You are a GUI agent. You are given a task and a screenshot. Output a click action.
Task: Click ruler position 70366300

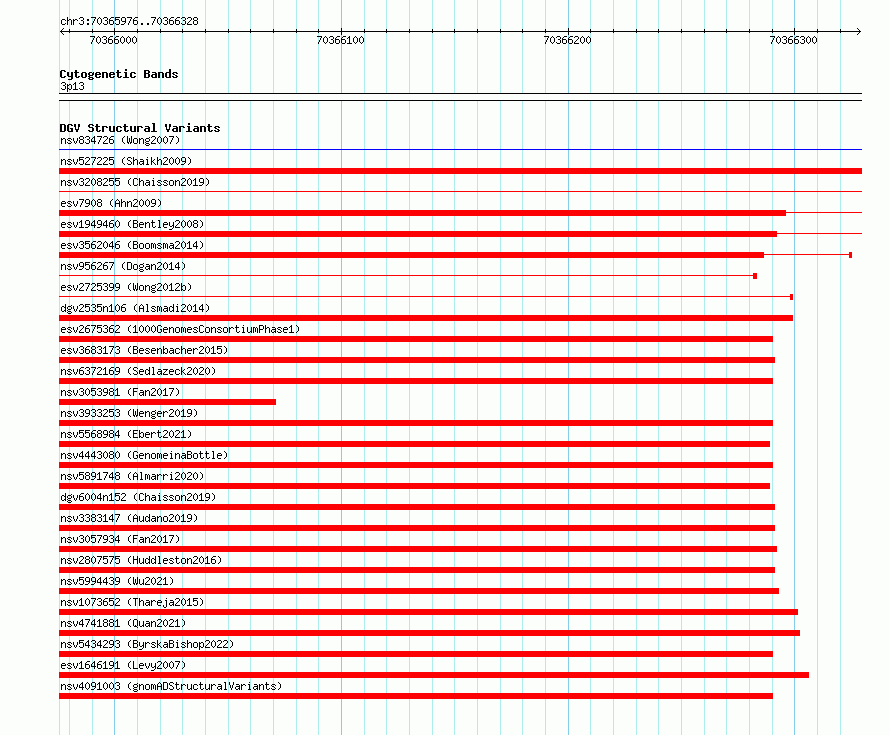(794, 40)
